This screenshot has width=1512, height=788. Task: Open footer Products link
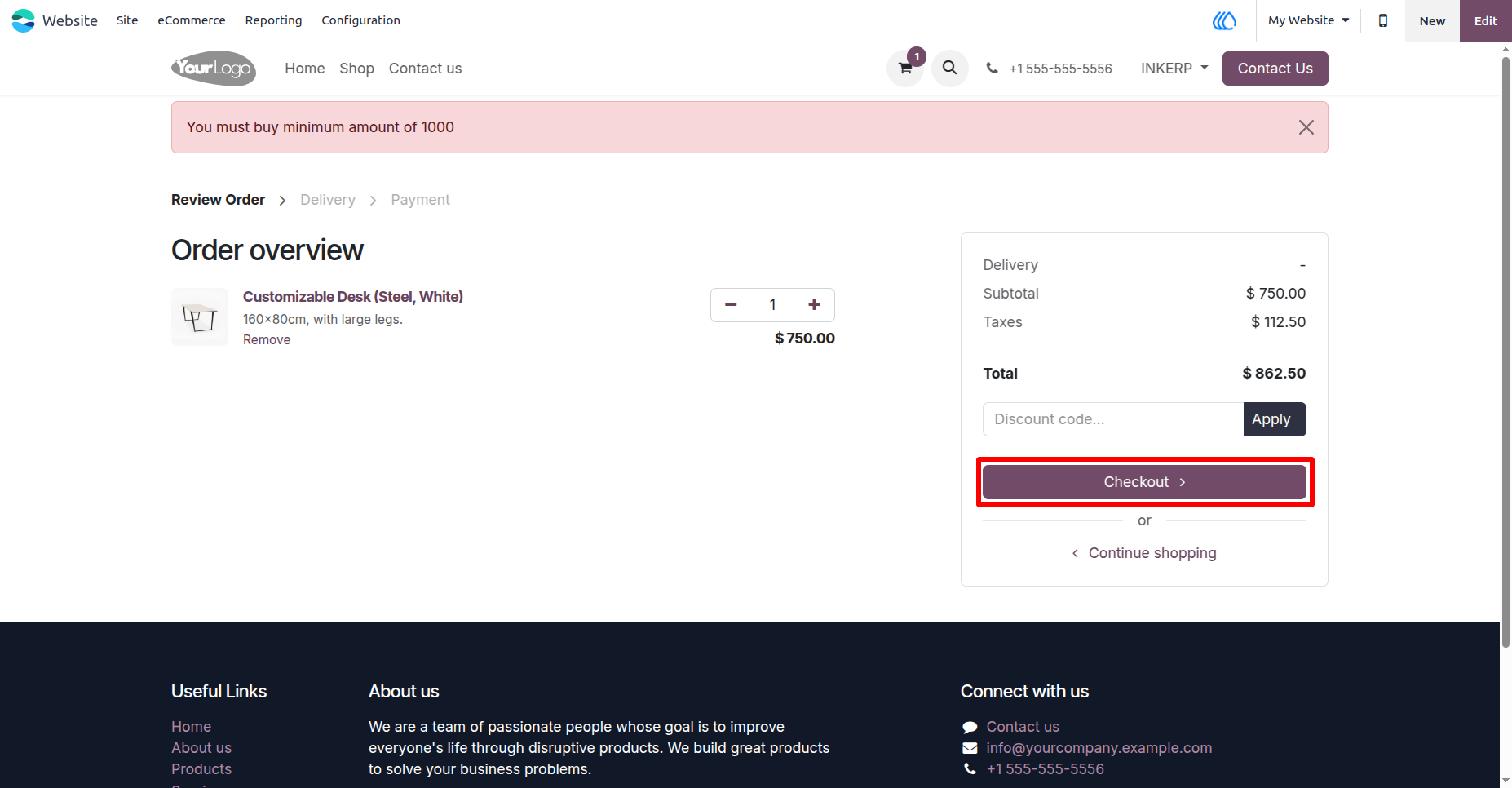pyautogui.click(x=201, y=769)
